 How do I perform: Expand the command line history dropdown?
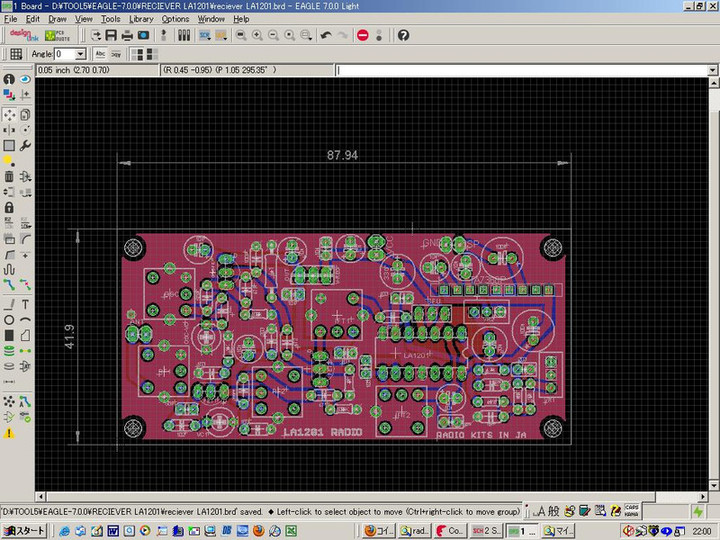pos(711,71)
